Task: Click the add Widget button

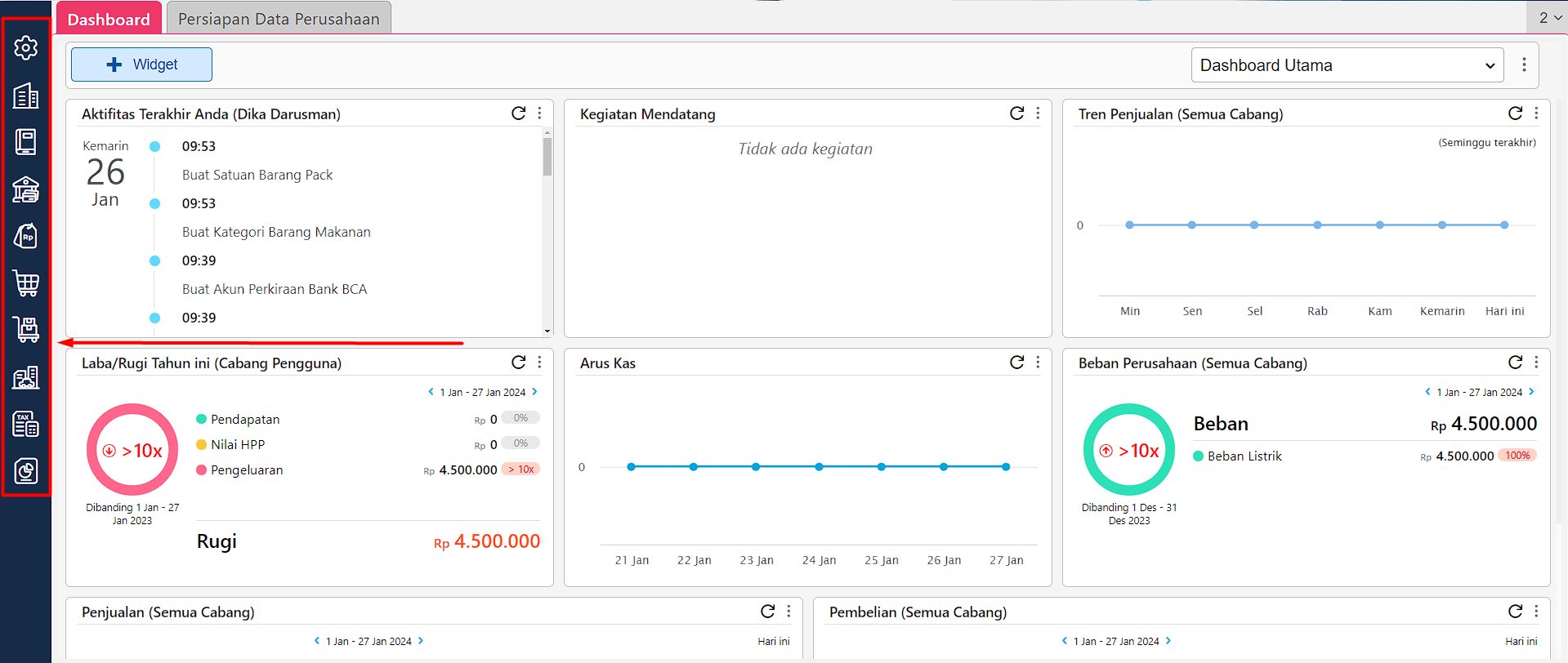Action: point(141,65)
